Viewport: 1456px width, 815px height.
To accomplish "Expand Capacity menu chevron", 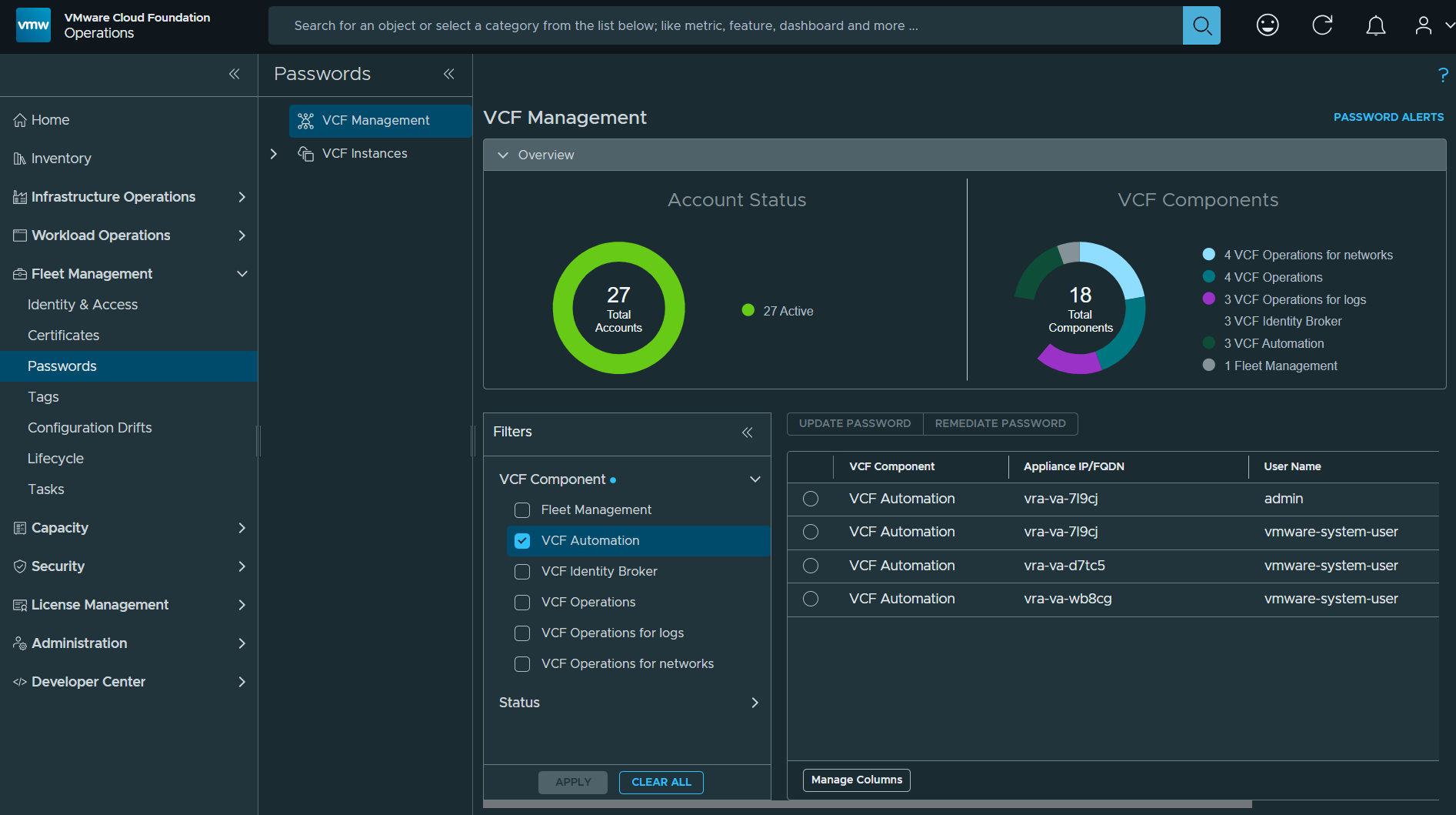I will click(242, 528).
